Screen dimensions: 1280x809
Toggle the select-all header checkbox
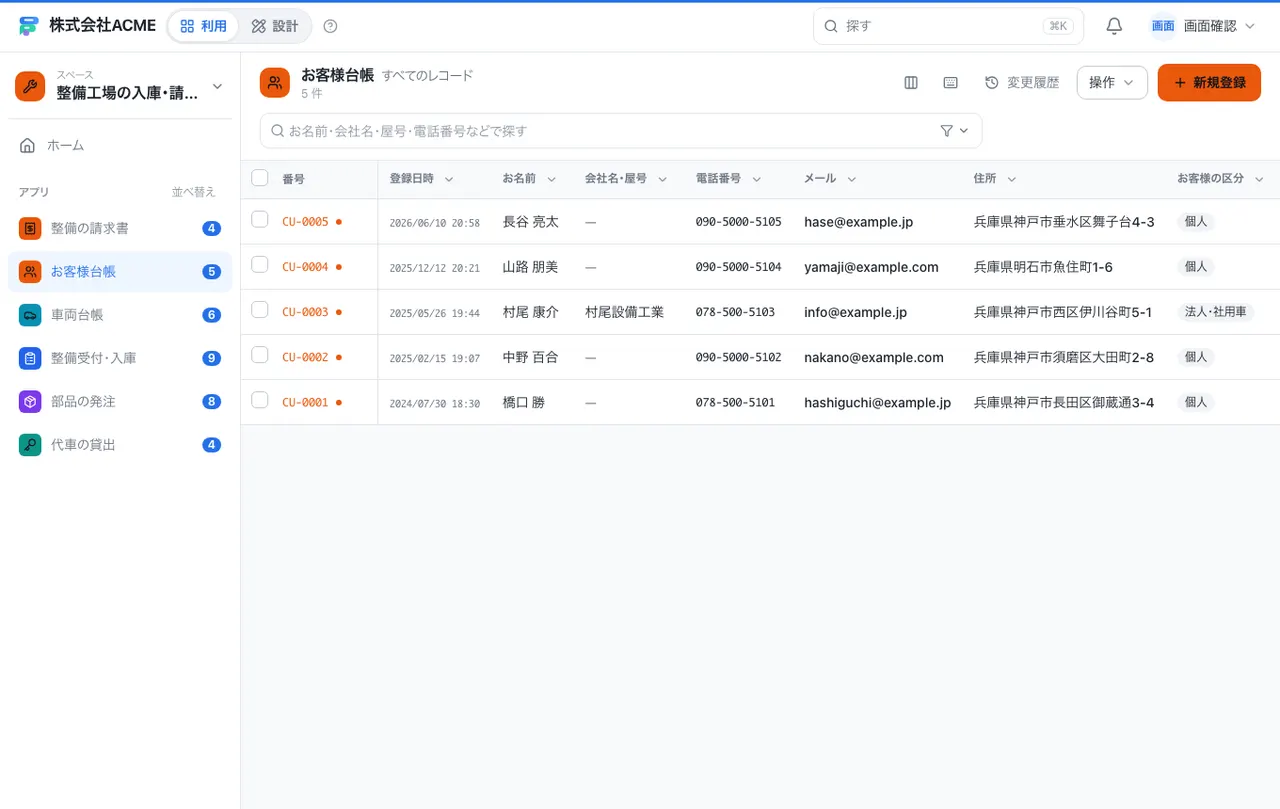(260, 178)
